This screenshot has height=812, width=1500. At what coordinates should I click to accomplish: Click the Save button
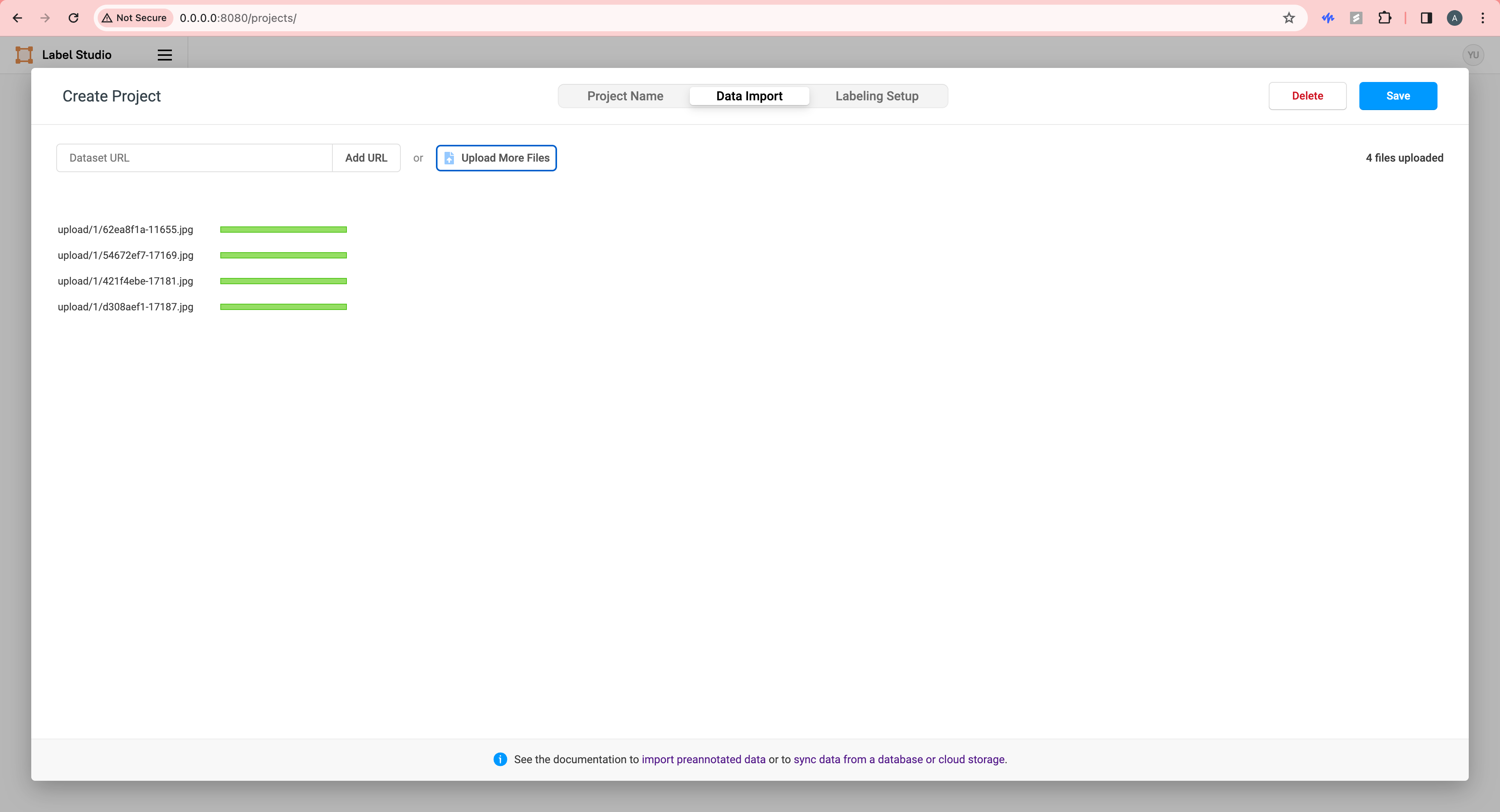click(x=1398, y=96)
